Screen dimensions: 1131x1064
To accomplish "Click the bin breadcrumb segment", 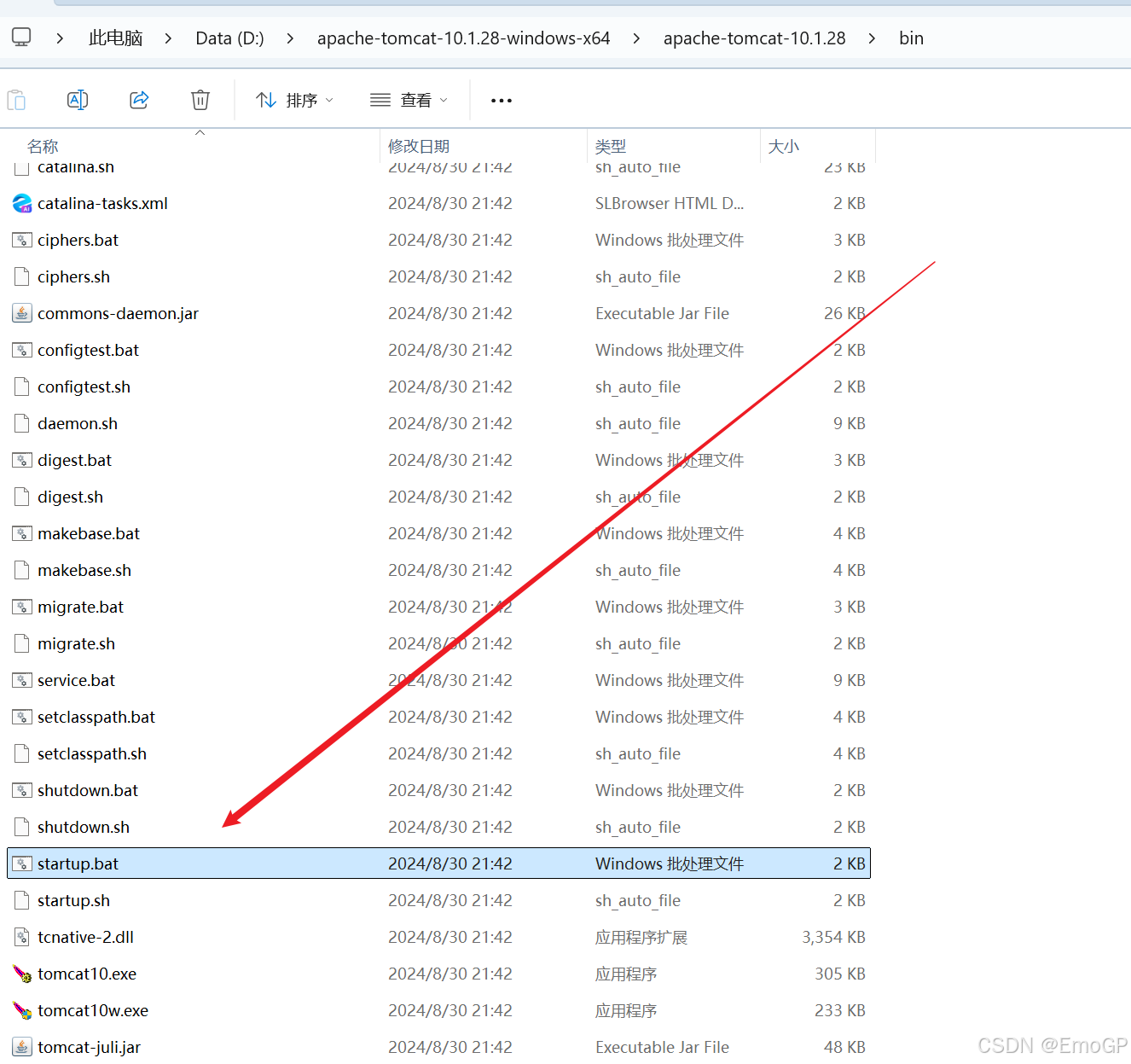I will (x=911, y=38).
